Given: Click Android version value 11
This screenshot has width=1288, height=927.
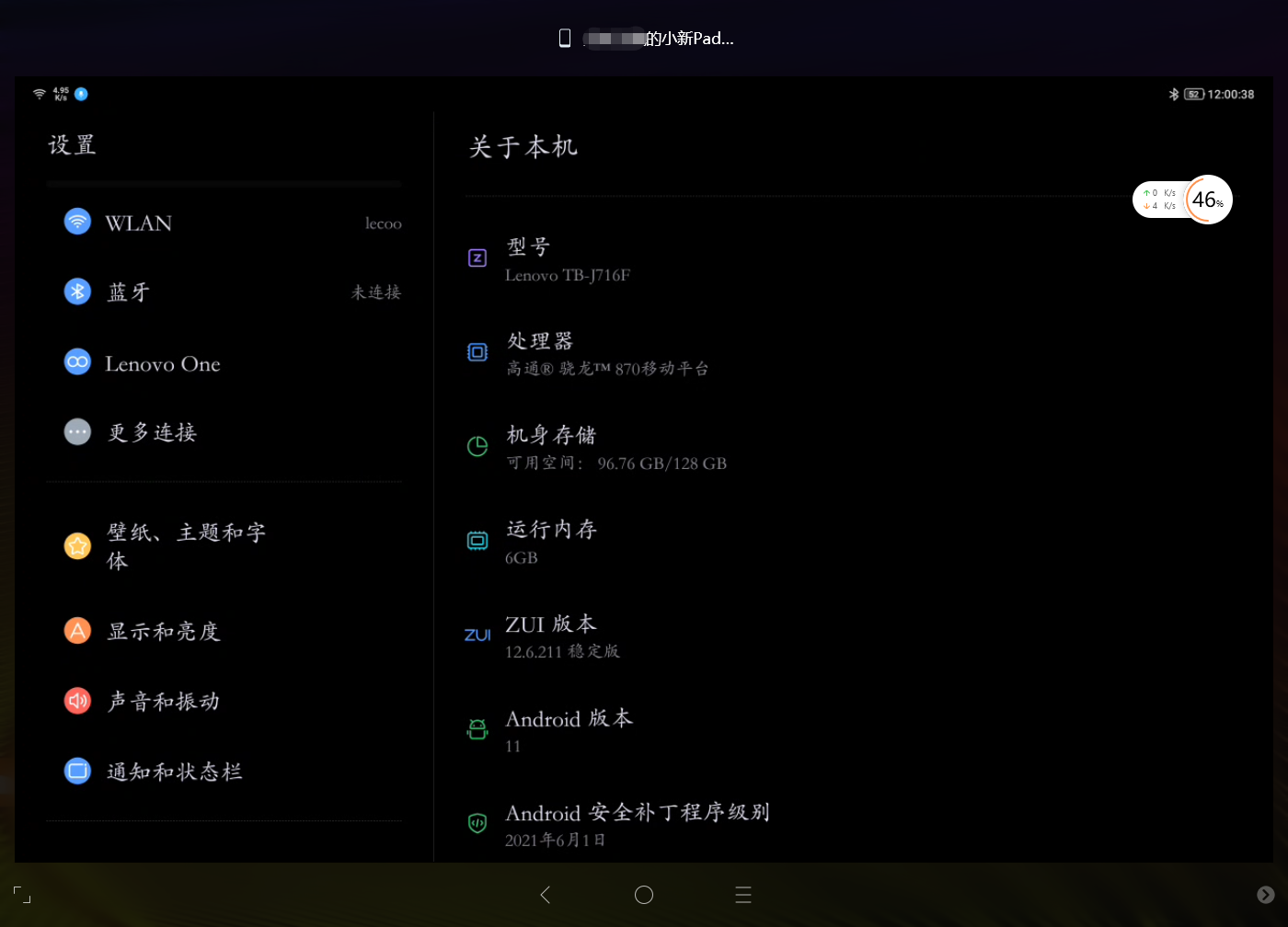Looking at the screenshot, I should point(513,746).
